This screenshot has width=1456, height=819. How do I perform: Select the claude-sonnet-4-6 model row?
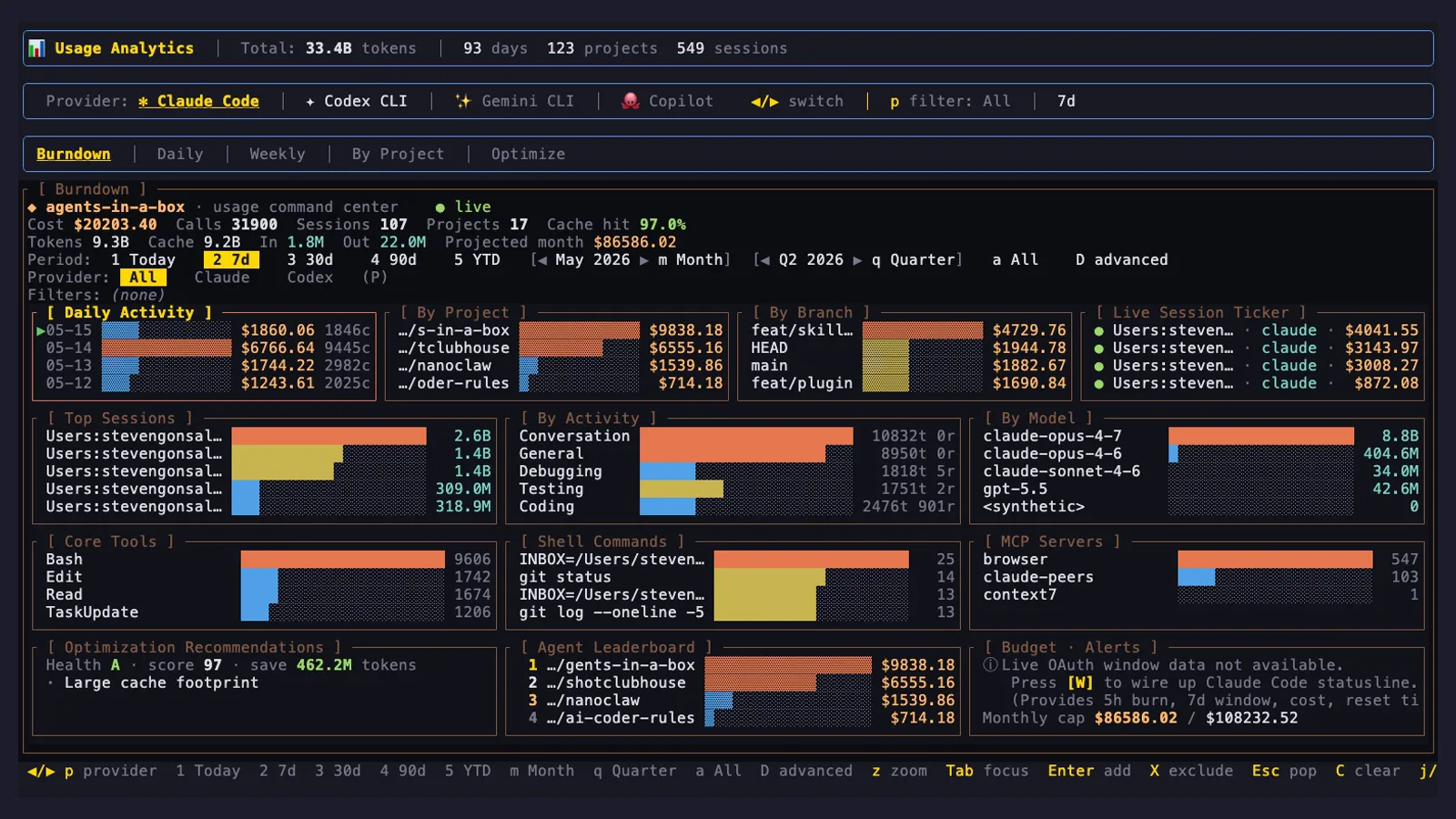point(1200,471)
